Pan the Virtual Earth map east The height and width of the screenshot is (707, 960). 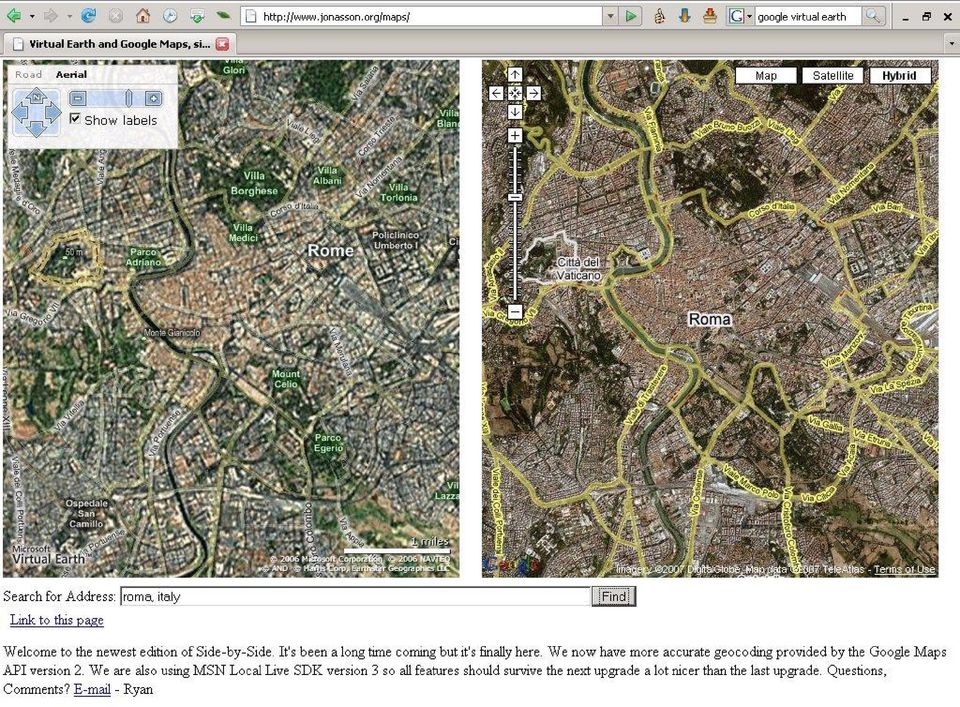point(53,112)
